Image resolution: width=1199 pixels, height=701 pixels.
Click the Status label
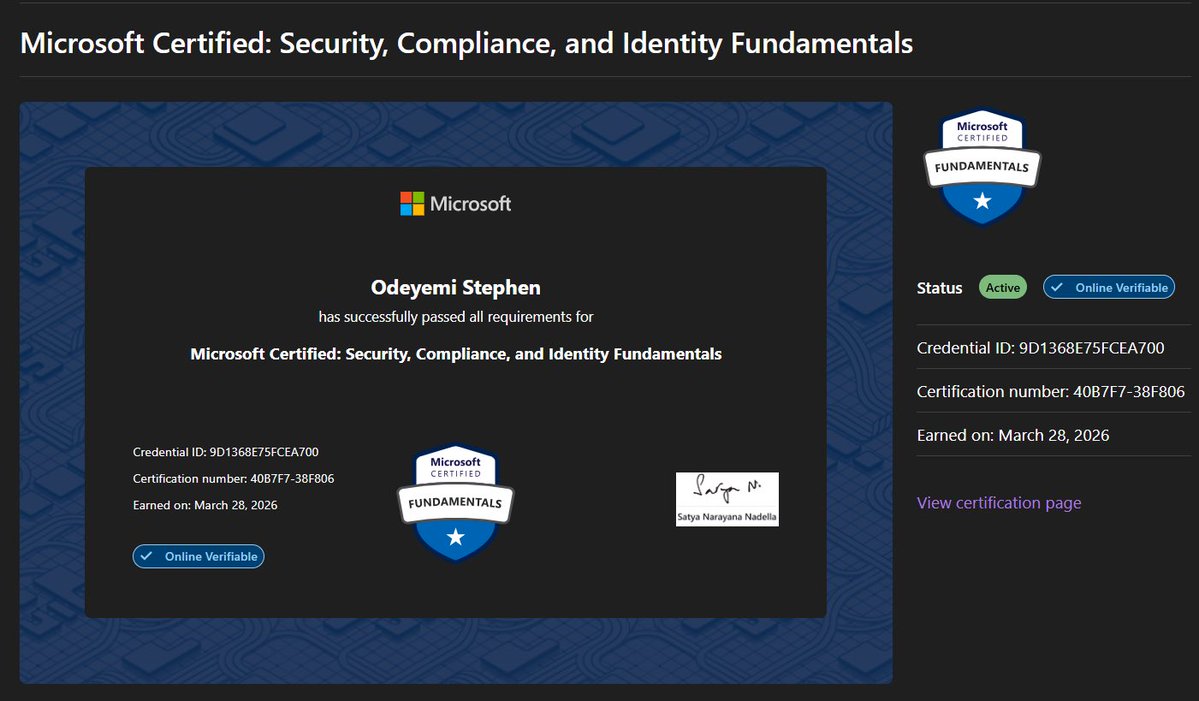pyautogui.click(x=939, y=288)
